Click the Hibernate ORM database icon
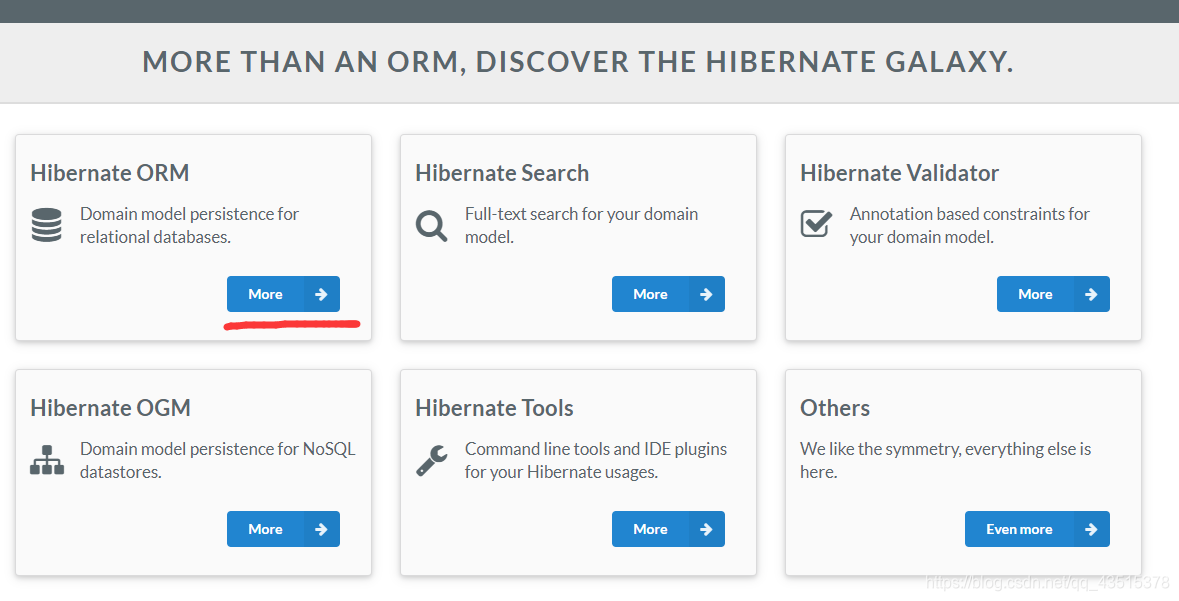 pyautogui.click(x=47, y=225)
